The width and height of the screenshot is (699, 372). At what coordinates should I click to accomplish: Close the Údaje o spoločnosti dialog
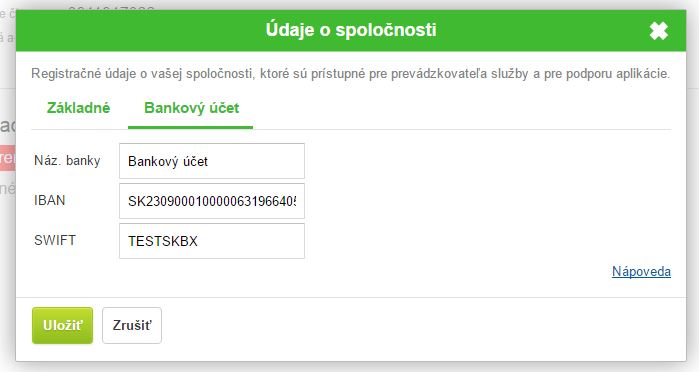658,31
